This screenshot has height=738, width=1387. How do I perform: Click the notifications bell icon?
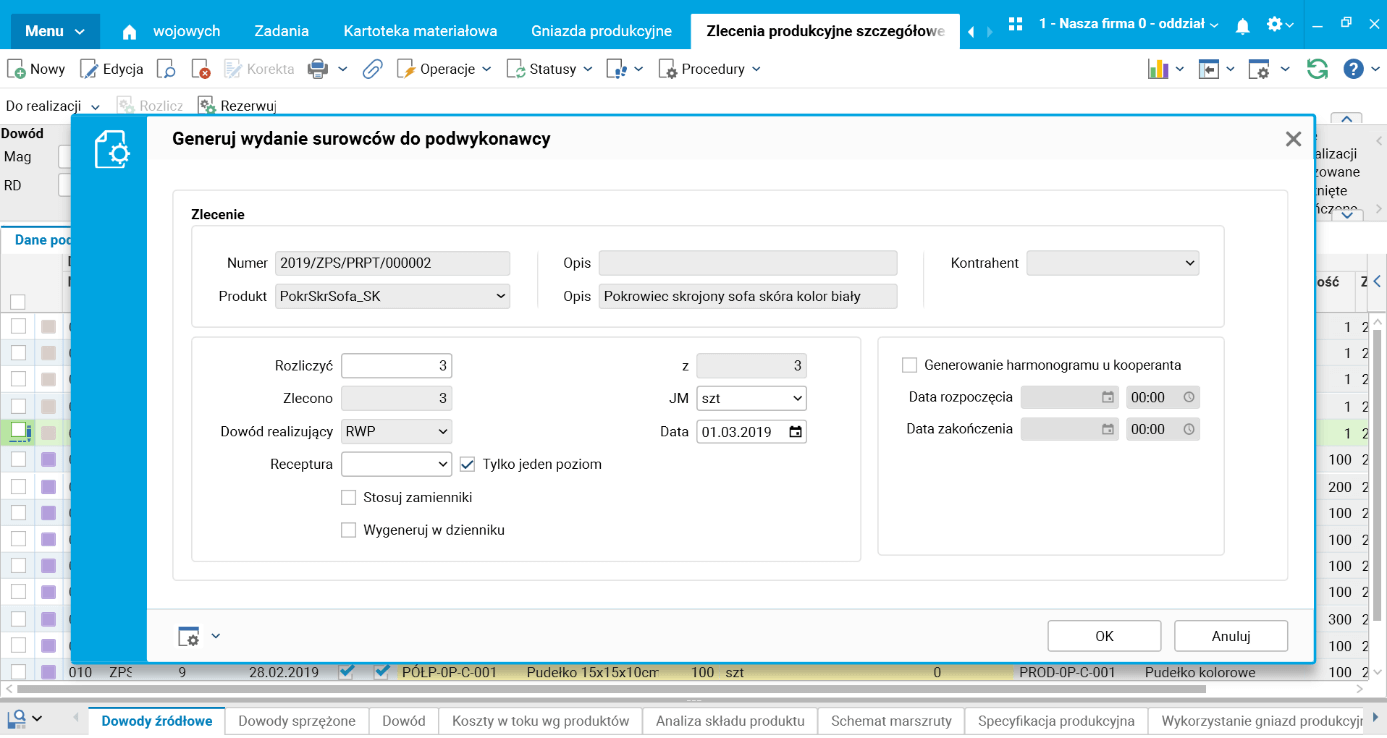pyautogui.click(x=1243, y=24)
